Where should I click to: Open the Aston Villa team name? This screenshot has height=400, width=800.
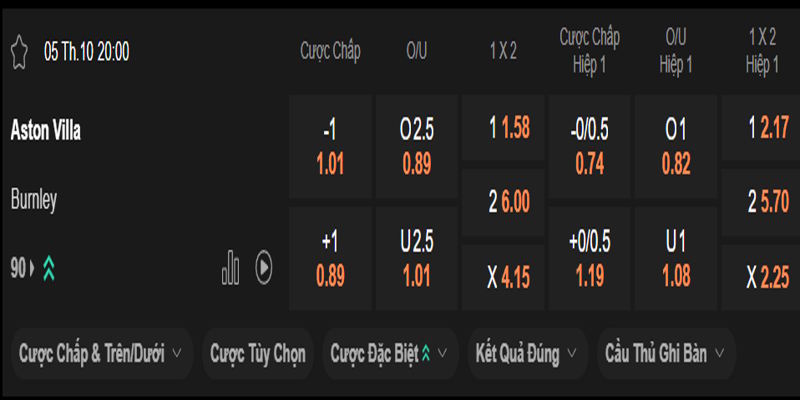(x=45, y=130)
